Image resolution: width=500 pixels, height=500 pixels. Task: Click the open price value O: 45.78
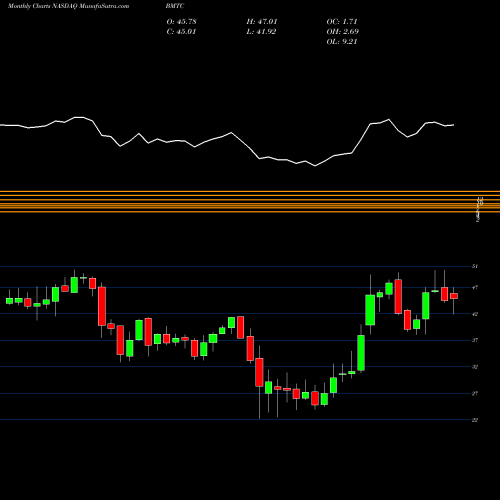[x=181, y=22]
